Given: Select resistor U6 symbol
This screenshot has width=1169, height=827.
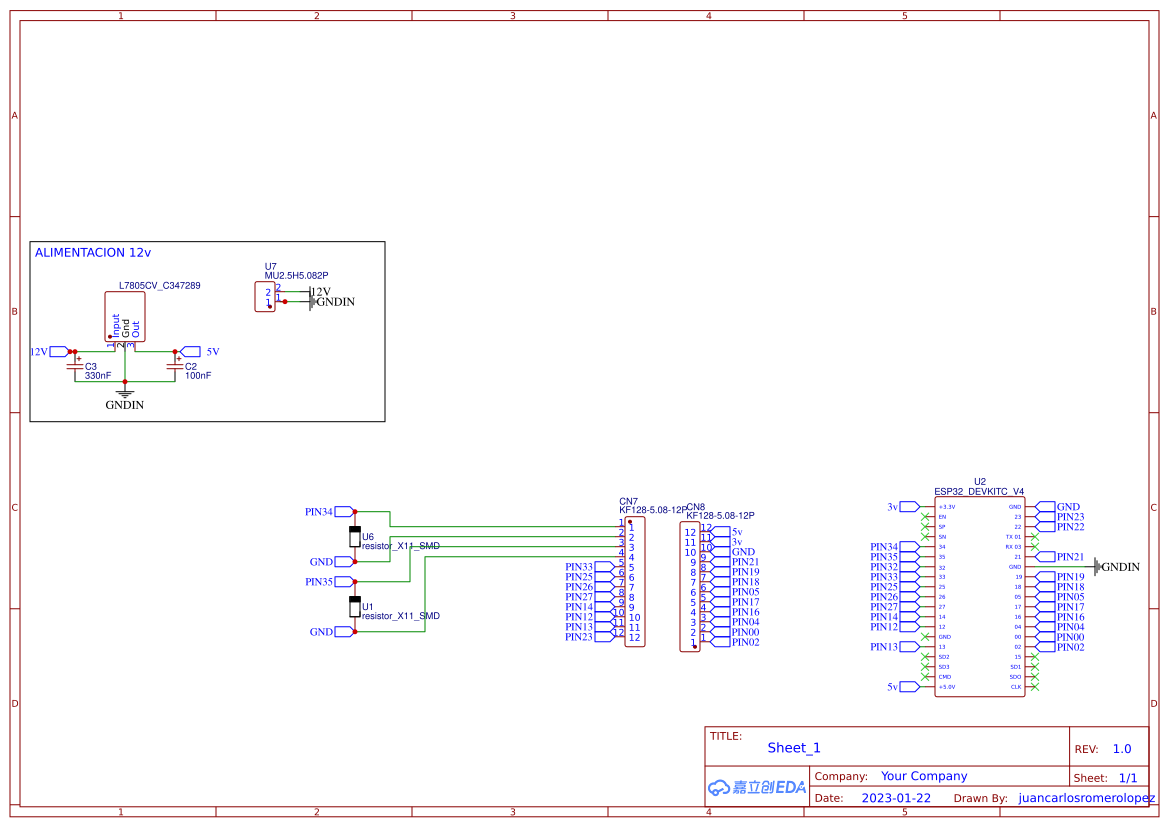Looking at the screenshot, I should (354, 537).
